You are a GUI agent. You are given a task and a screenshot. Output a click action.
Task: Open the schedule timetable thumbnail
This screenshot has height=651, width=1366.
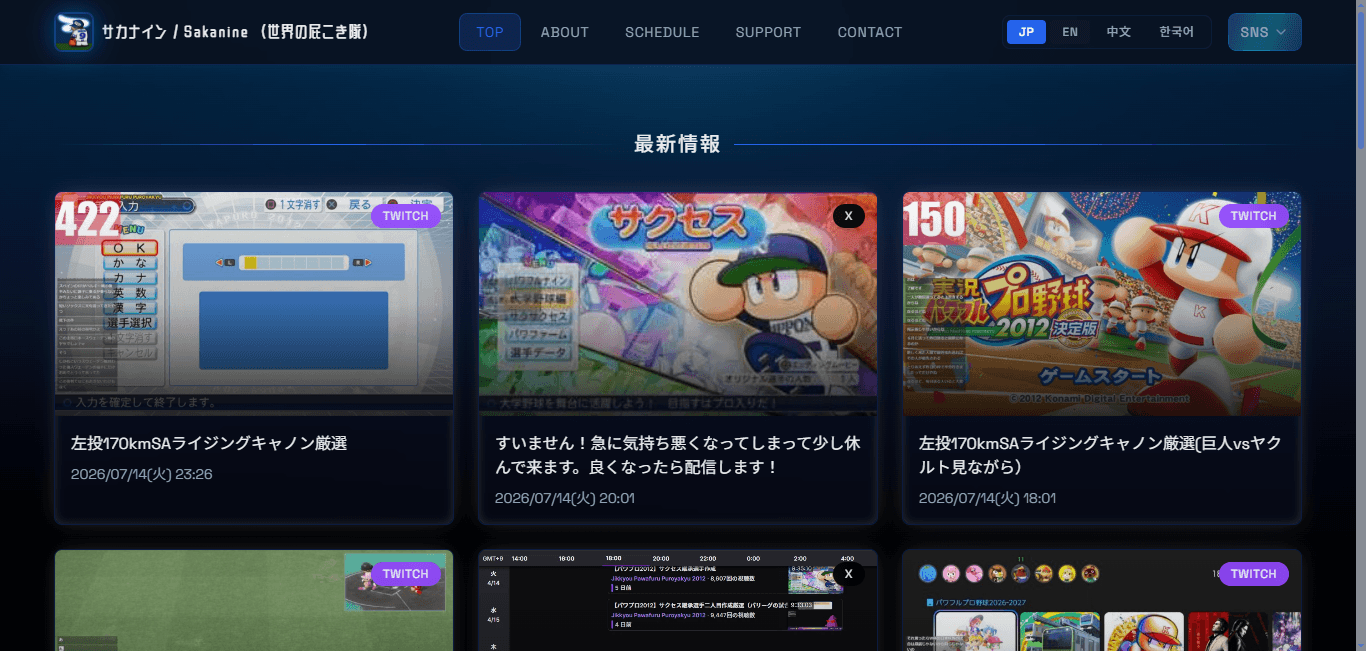678,601
